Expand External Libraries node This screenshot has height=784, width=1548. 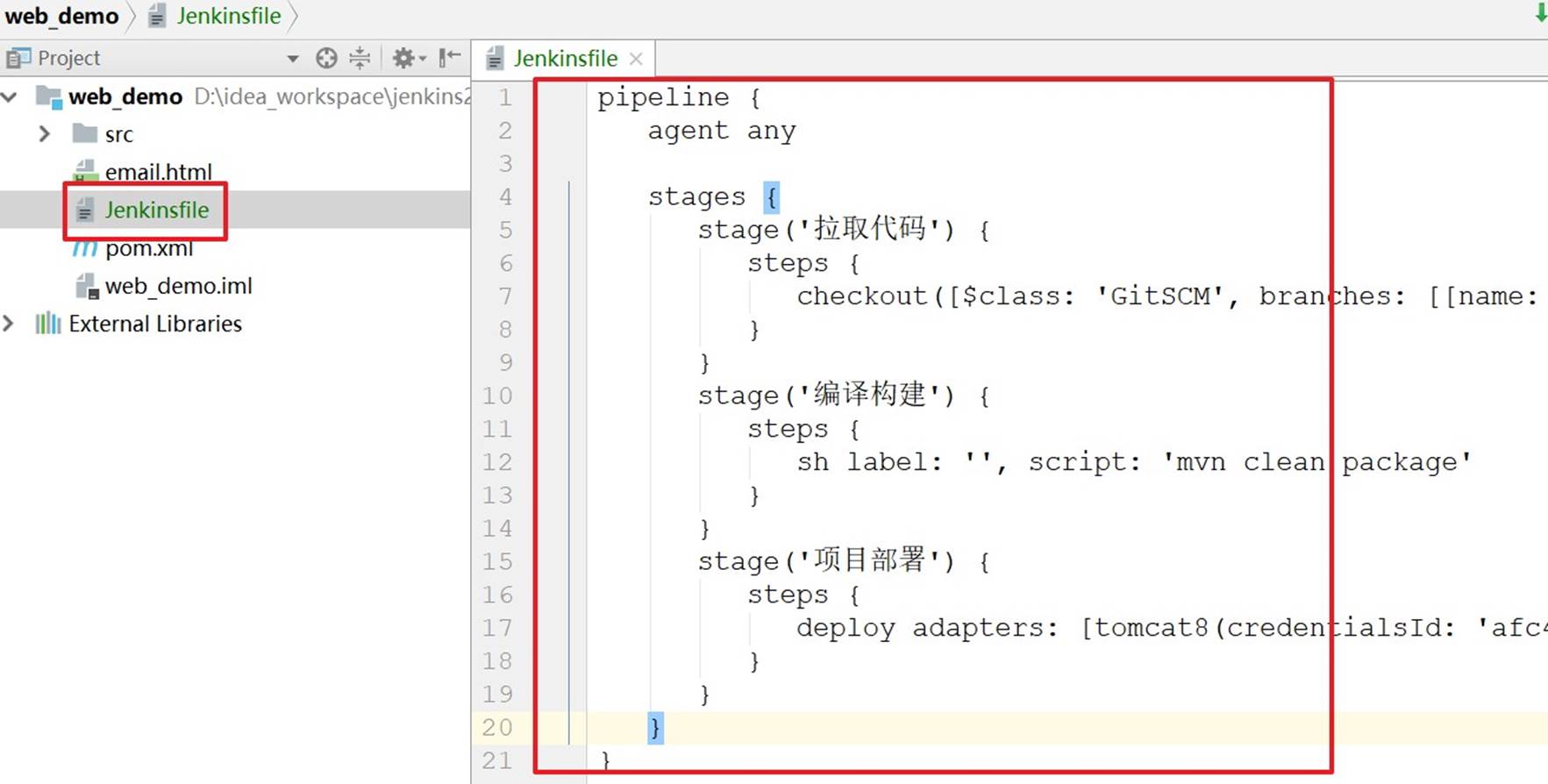click(9, 324)
